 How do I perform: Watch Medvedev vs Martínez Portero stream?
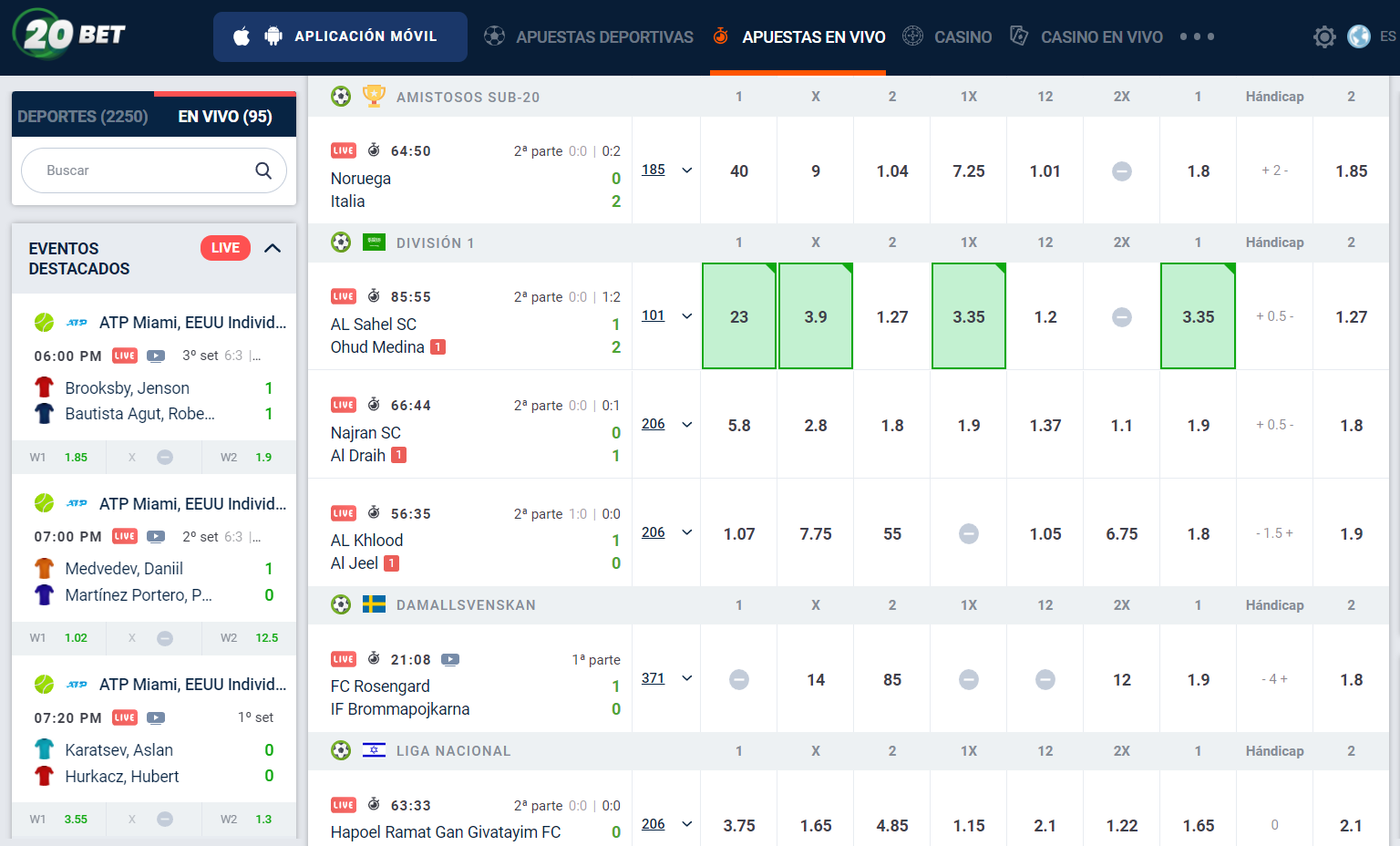click(156, 536)
